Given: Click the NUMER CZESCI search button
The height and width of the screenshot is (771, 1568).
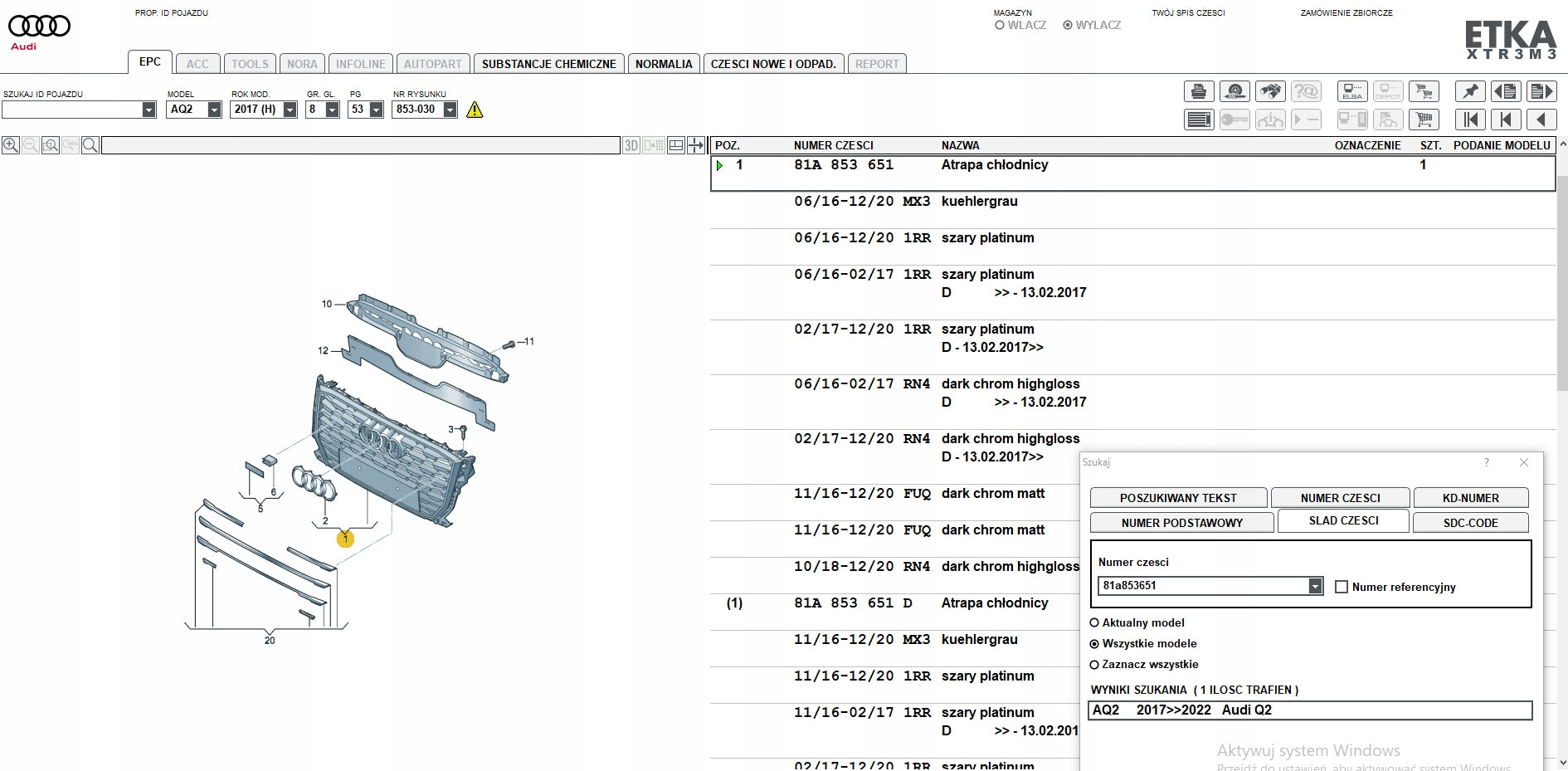Looking at the screenshot, I should click(x=1340, y=498).
